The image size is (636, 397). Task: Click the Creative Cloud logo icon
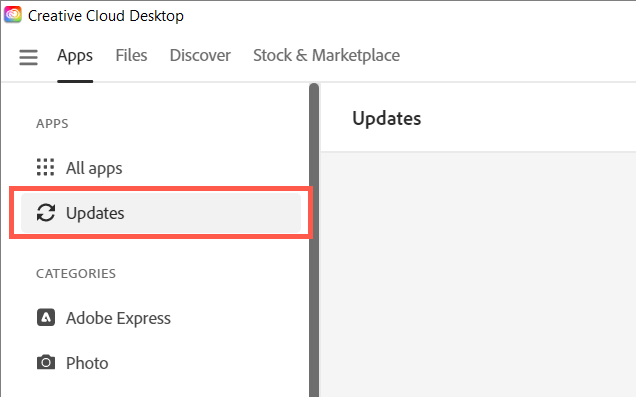[x=13, y=15]
